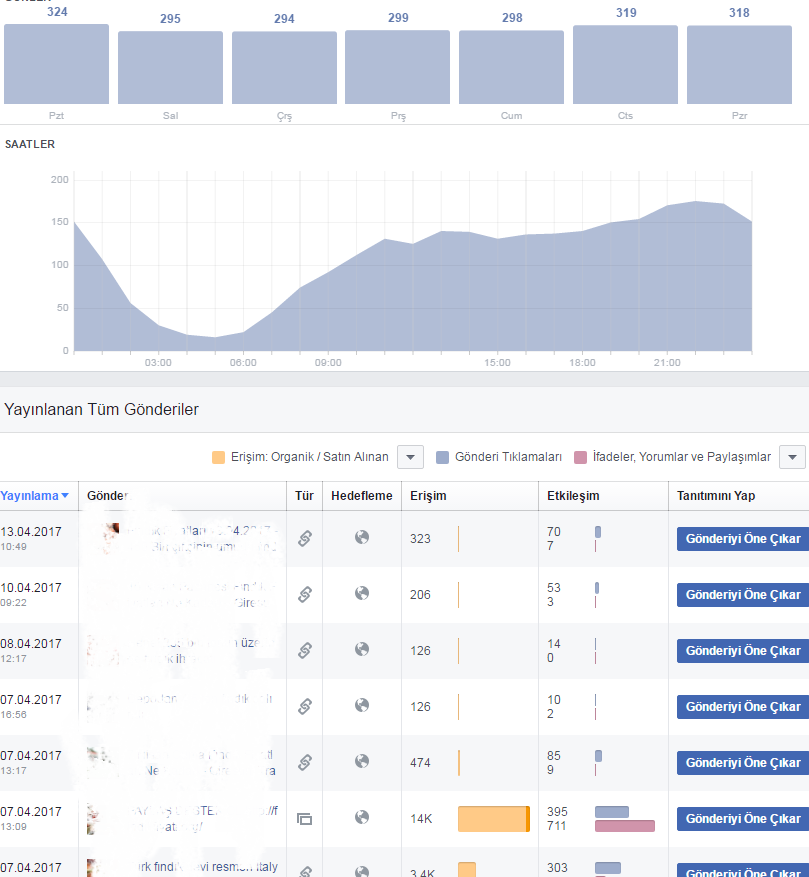Click globe targeting icon for 07.04.2017 16:56 post
Screen dimensions: 809x877
coord(362,705)
